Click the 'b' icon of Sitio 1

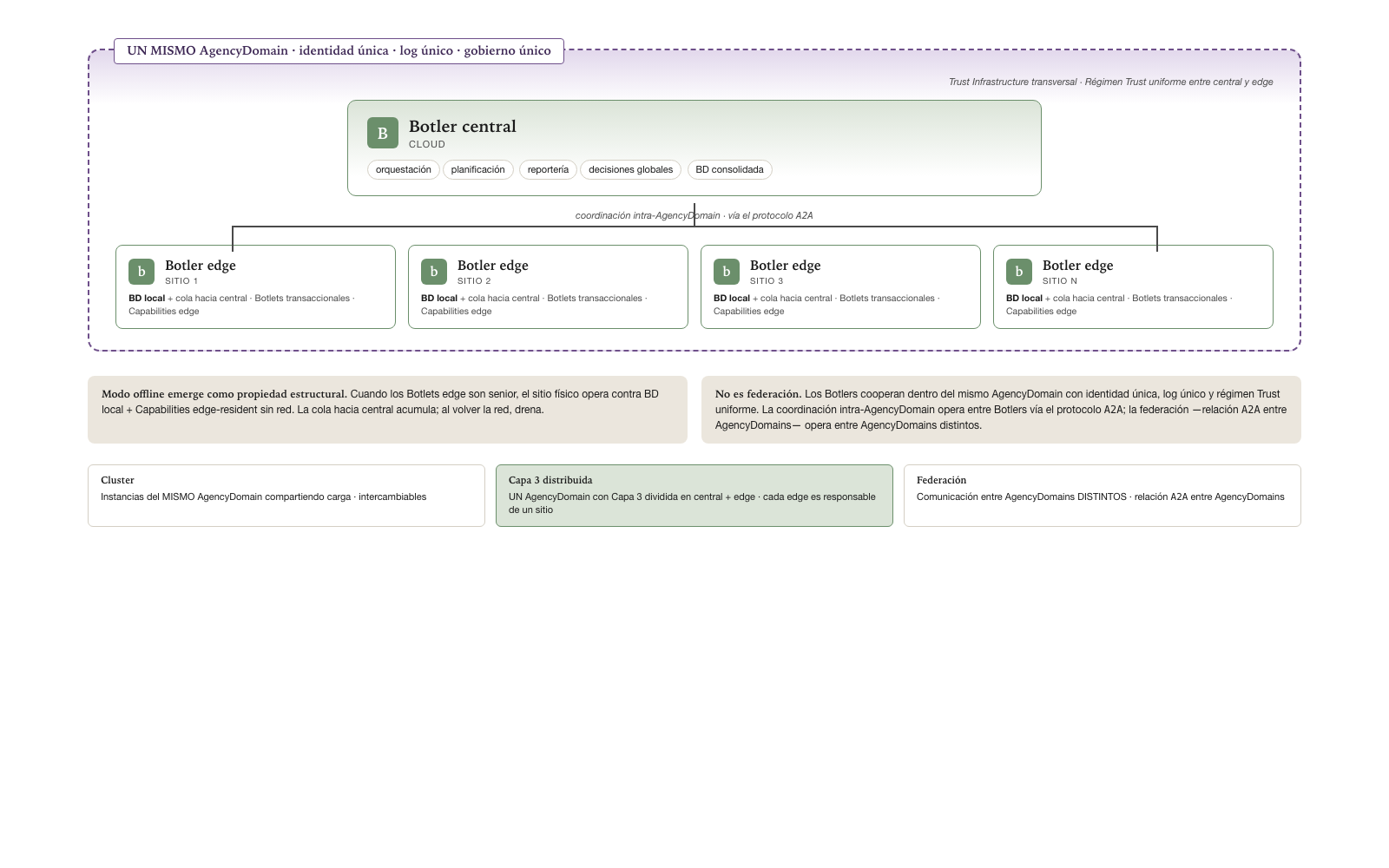142,272
